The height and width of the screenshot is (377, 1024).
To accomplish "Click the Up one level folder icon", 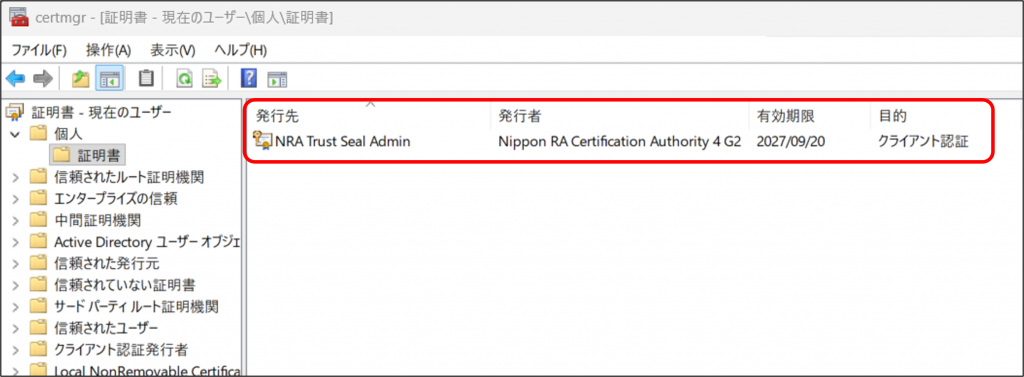I will point(80,79).
